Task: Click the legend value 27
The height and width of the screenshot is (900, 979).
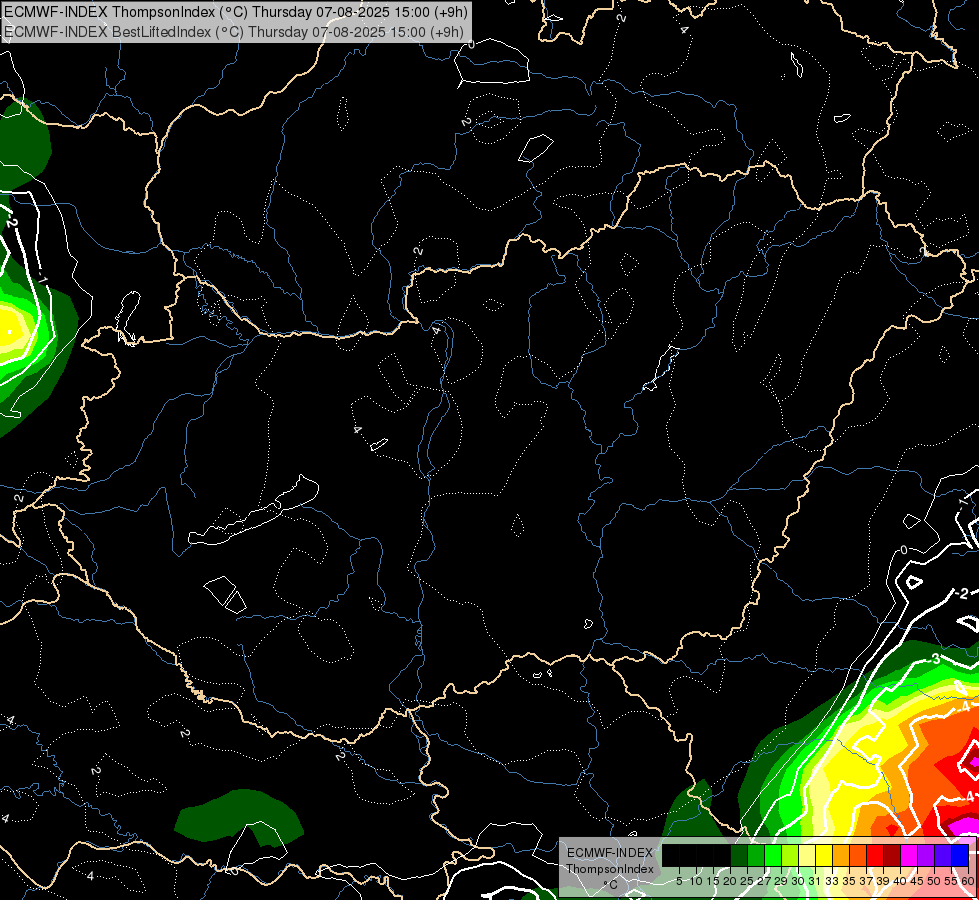Action: click(x=764, y=881)
